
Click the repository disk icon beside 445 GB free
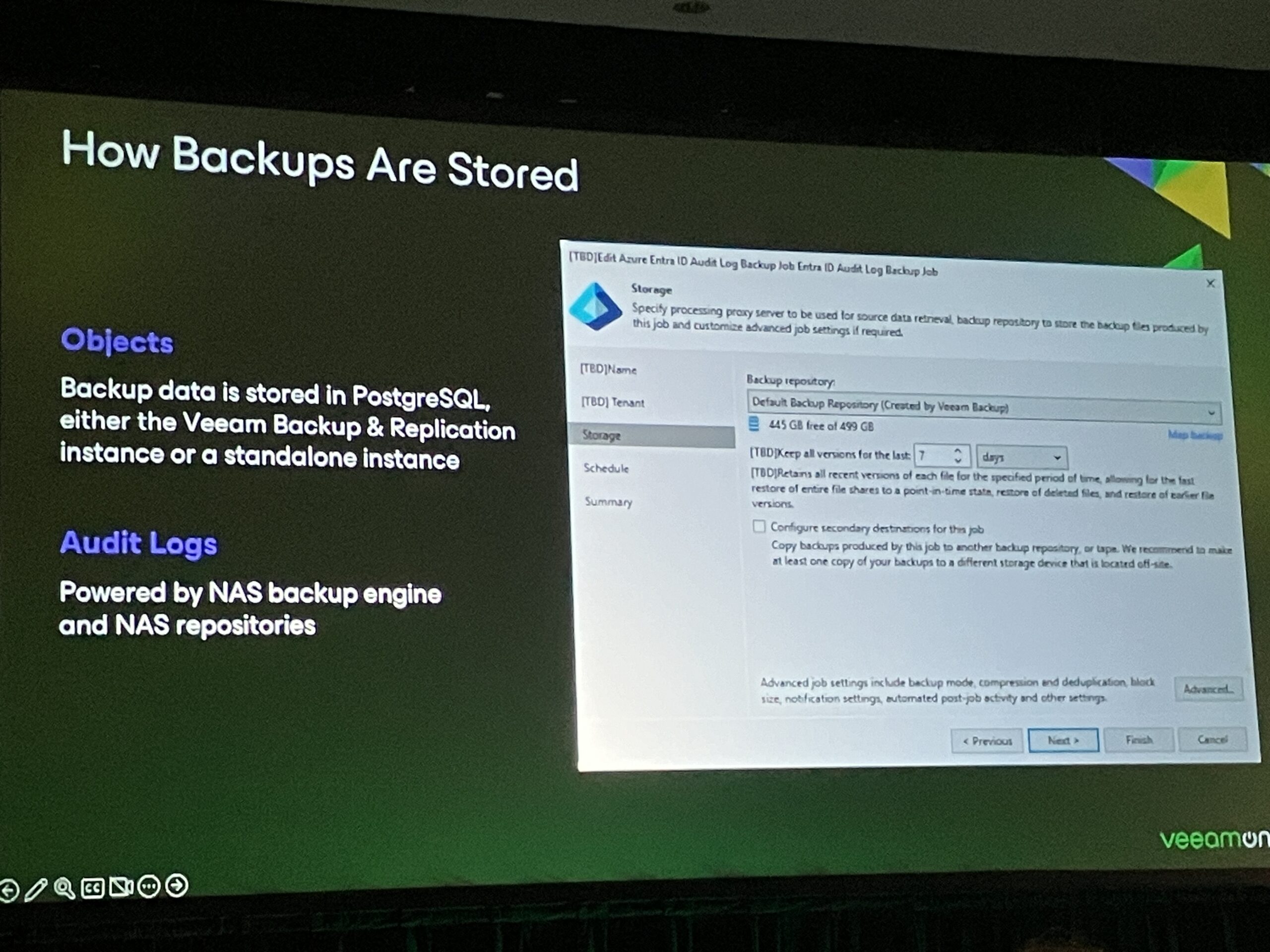[754, 423]
